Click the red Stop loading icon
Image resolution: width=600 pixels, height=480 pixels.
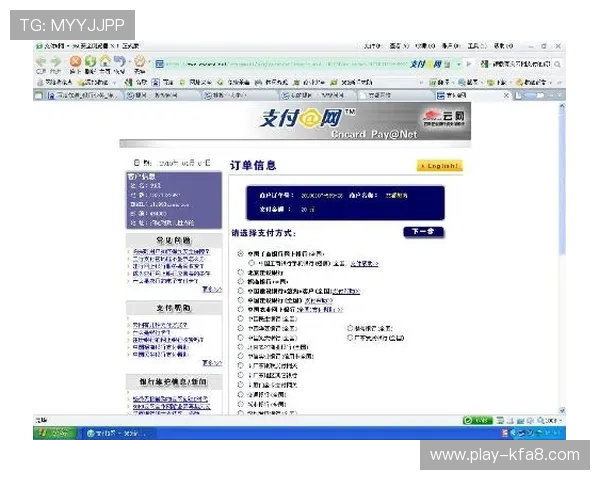(x=75, y=61)
